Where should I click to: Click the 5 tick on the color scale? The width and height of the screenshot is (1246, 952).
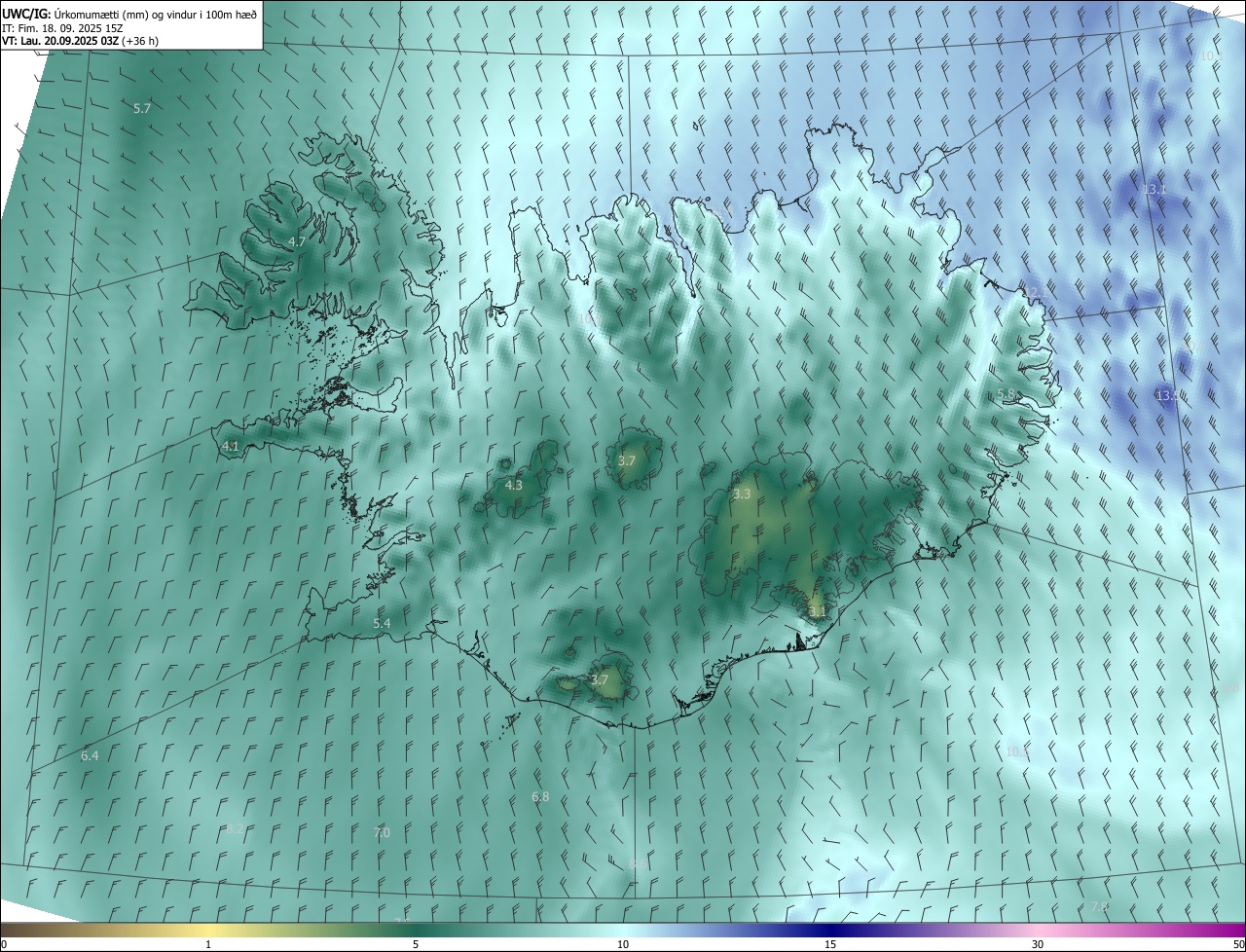(416, 944)
